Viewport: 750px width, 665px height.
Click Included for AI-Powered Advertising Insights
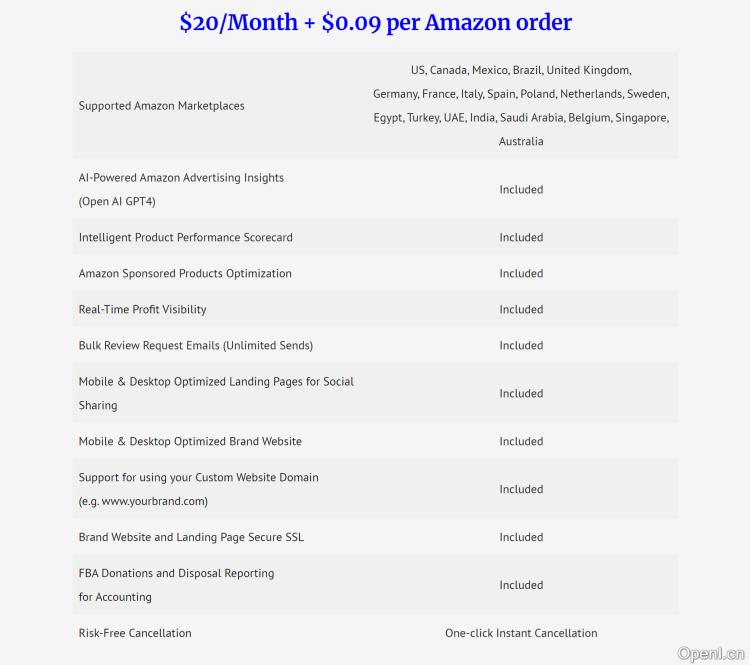521,190
